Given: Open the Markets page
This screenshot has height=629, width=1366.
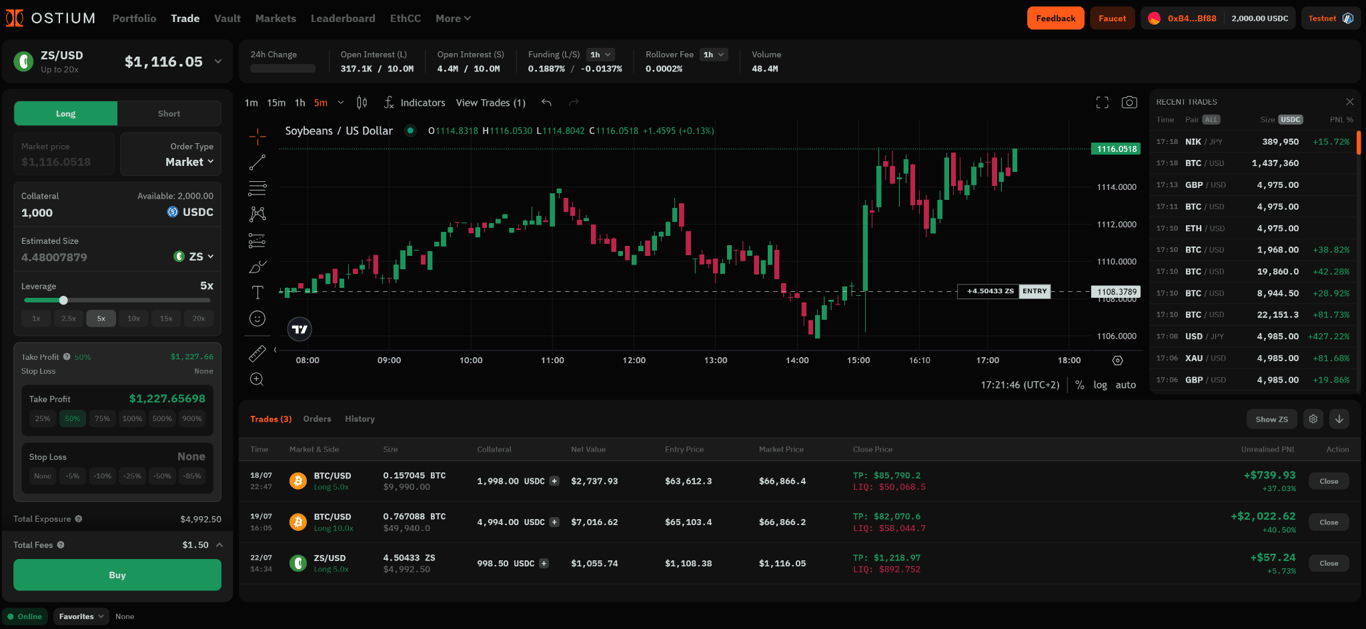Looking at the screenshot, I should pyautogui.click(x=275, y=18).
